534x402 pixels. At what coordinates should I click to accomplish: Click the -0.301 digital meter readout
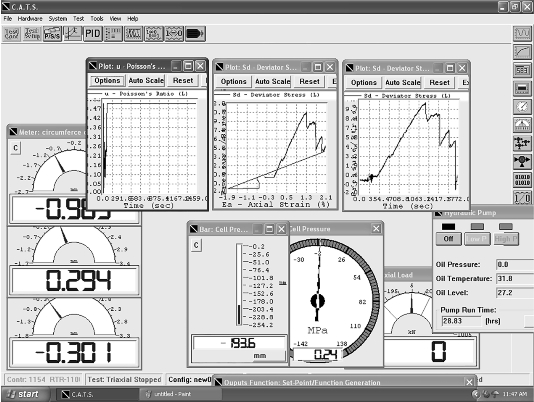(74, 352)
